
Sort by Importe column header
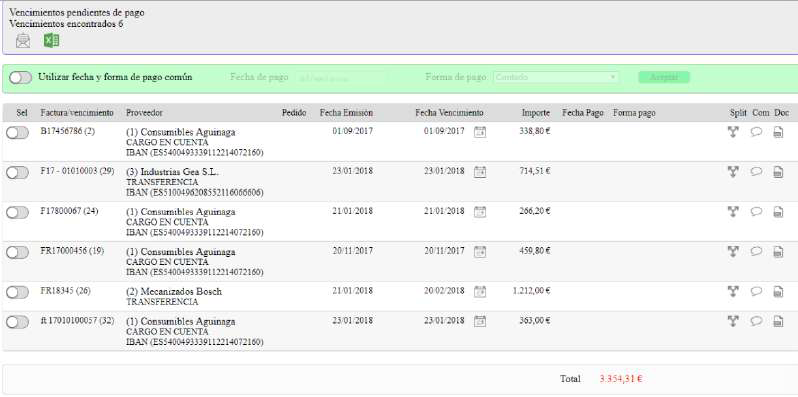point(536,112)
